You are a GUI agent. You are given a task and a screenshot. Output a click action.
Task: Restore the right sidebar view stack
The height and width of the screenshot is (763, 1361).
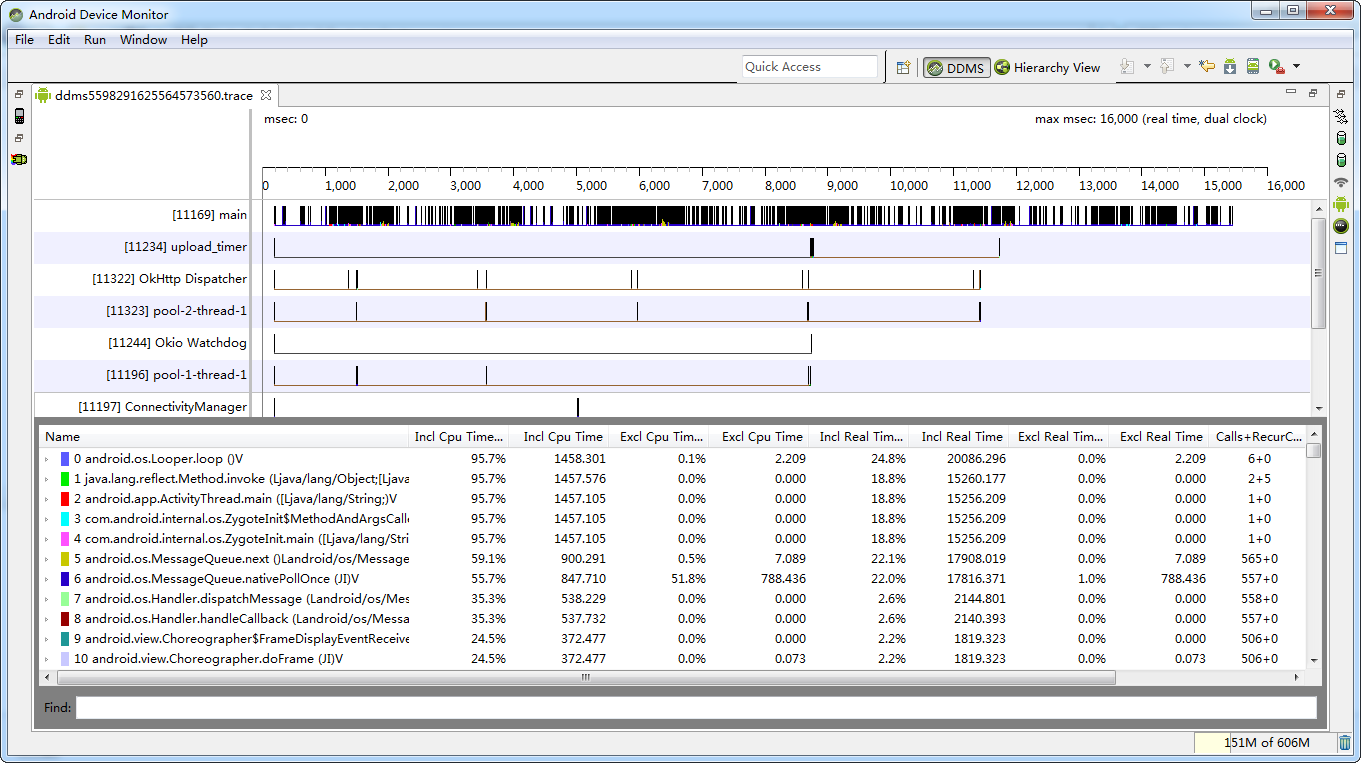(1341, 94)
